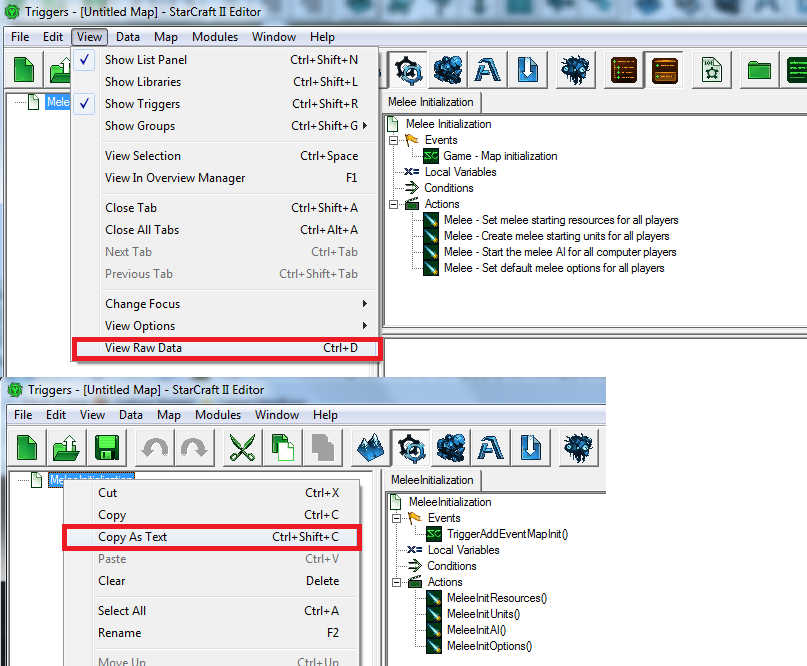Select the Game - Map initialization event

tap(500, 156)
